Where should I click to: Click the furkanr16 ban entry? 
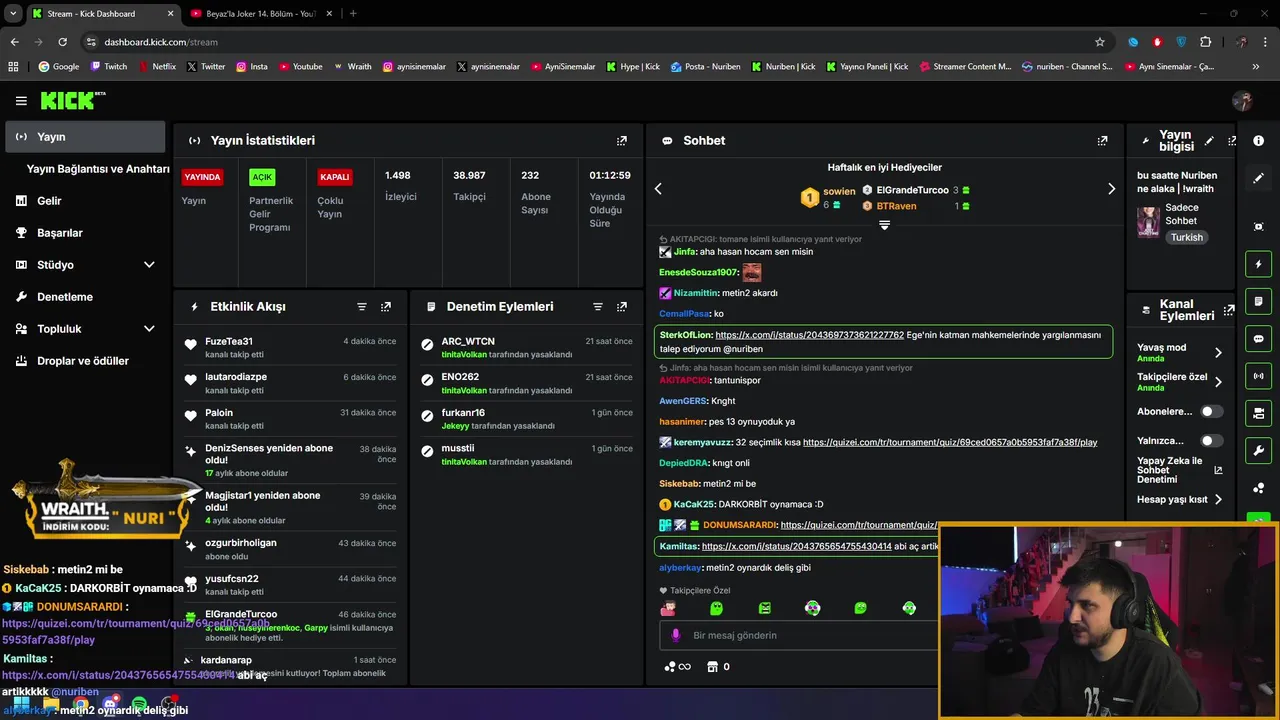[526, 419]
